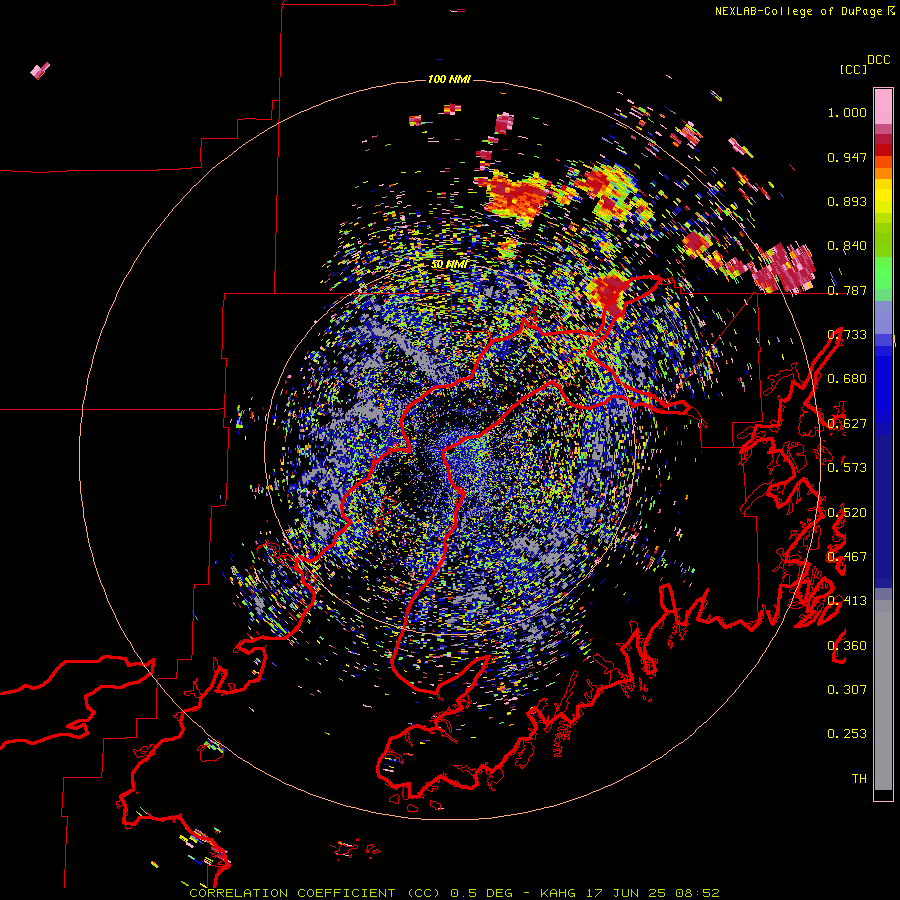Pick the bright green swatch on the color bar
900x900 pixels.
point(883,273)
